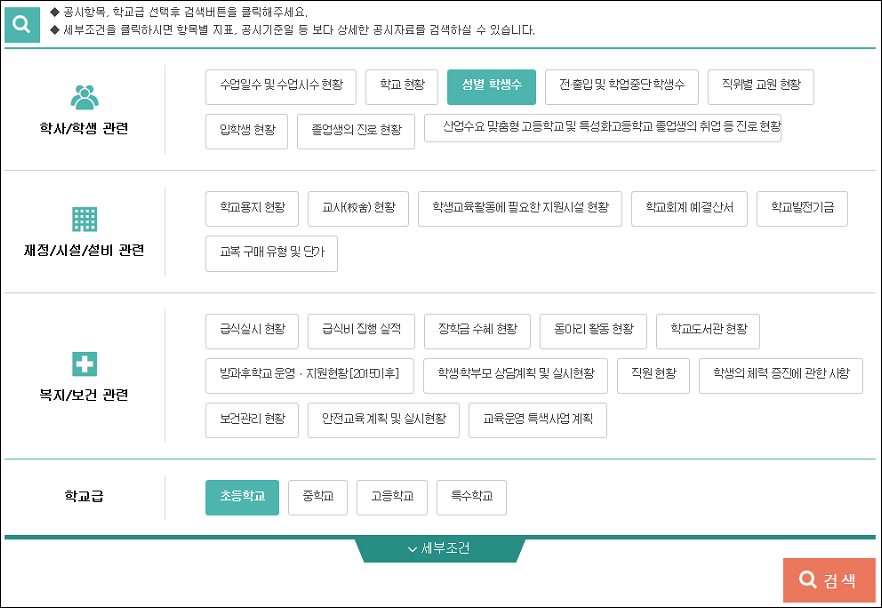
Task: Choose the 졸업생의 진로 현황 item
Action: pos(356,131)
